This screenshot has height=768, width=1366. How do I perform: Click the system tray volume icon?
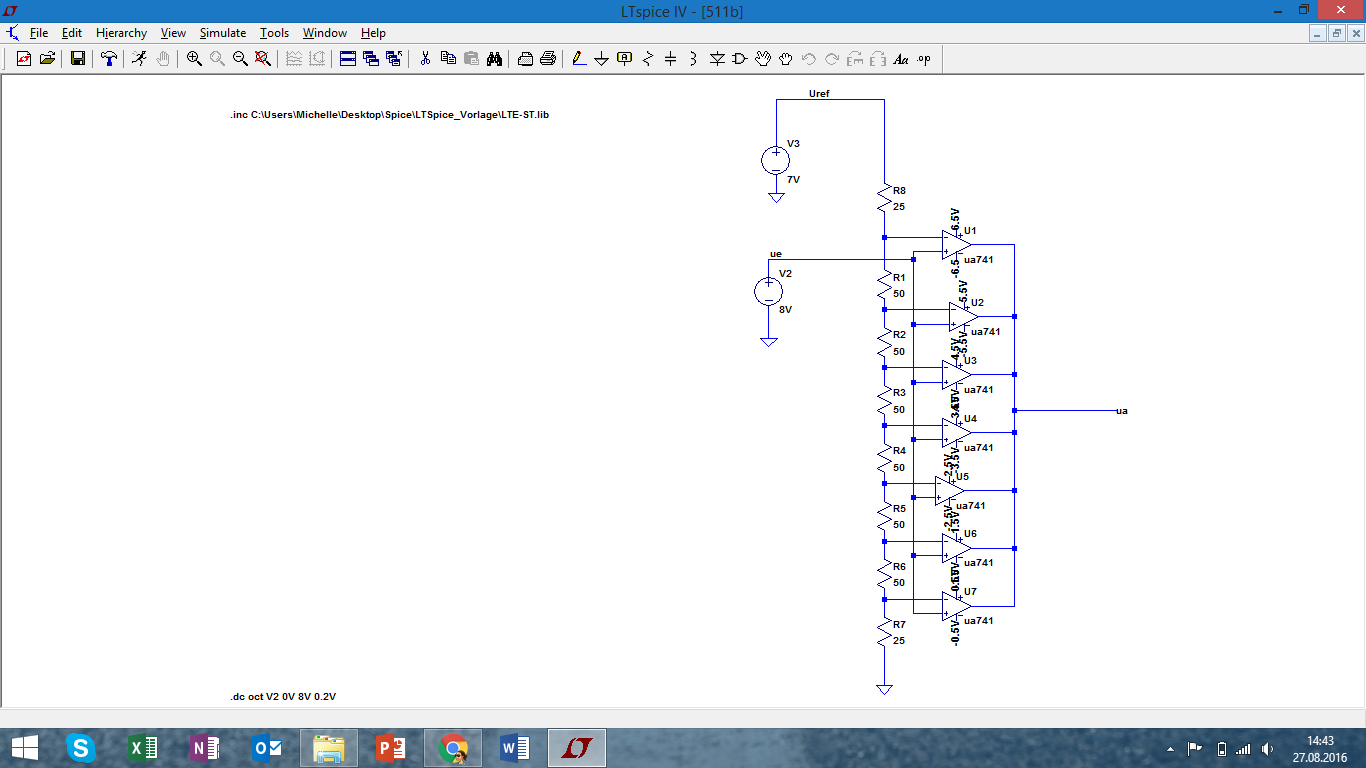point(1268,748)
